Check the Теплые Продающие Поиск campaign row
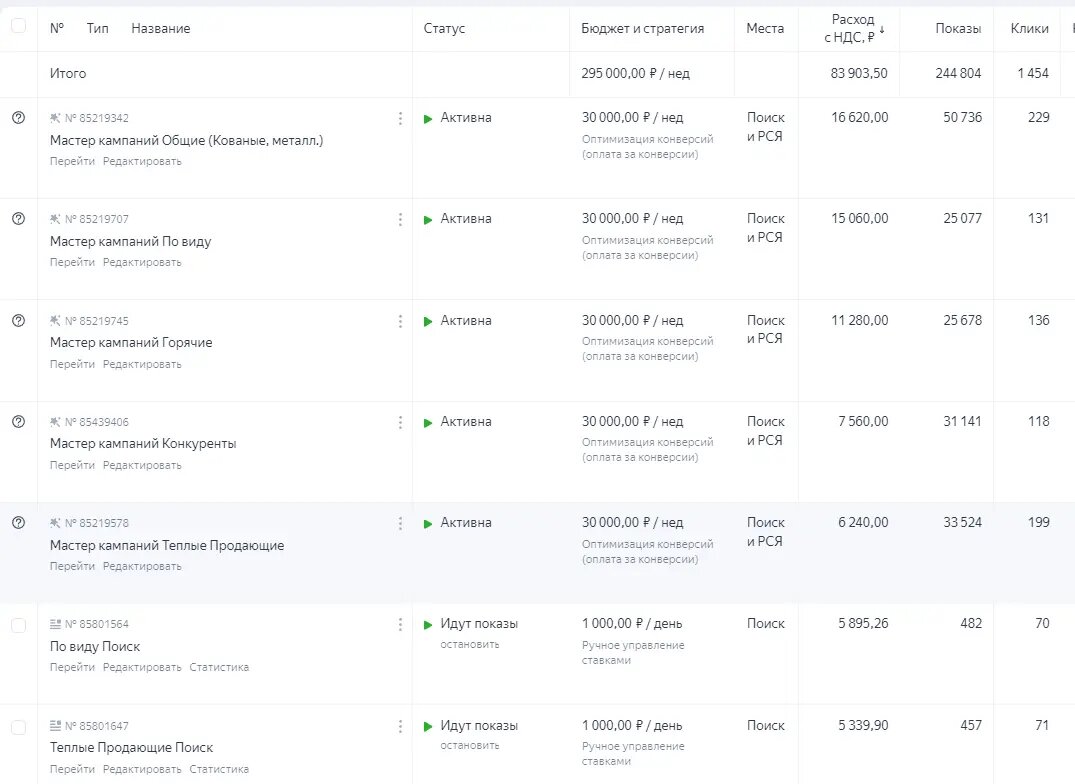The width and height of the screenshot is (1075, 784). click(18, 727)
